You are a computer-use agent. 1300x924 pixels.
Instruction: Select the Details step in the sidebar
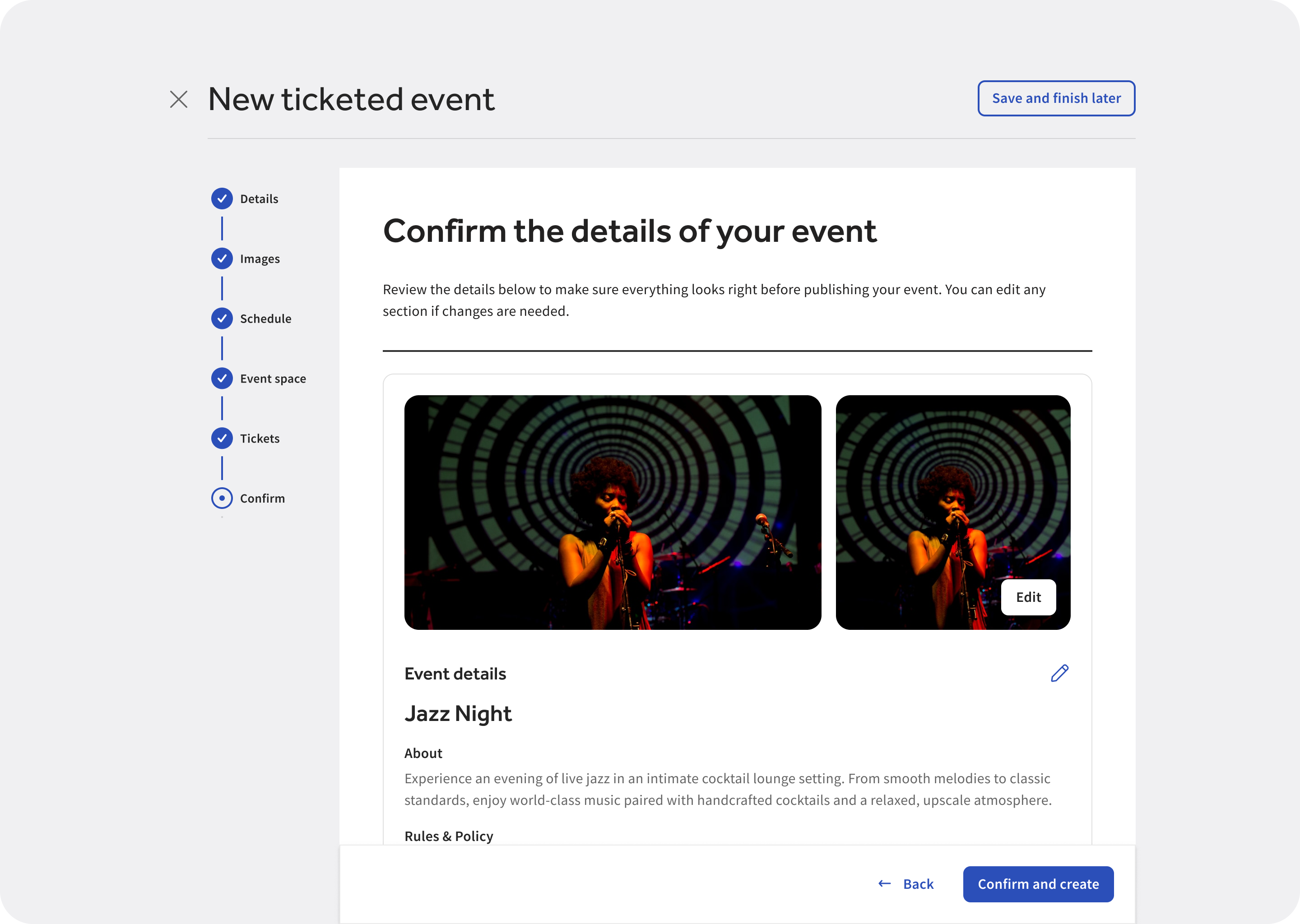259,199
